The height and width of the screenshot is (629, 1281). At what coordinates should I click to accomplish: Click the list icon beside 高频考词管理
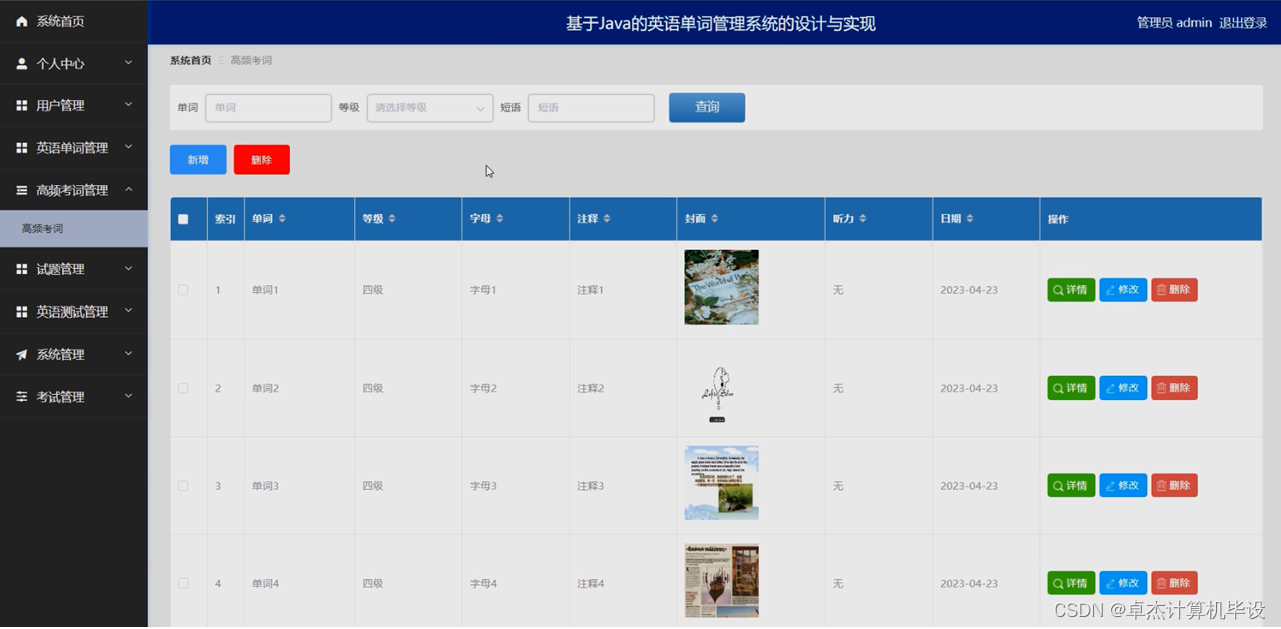coord(22,190)
